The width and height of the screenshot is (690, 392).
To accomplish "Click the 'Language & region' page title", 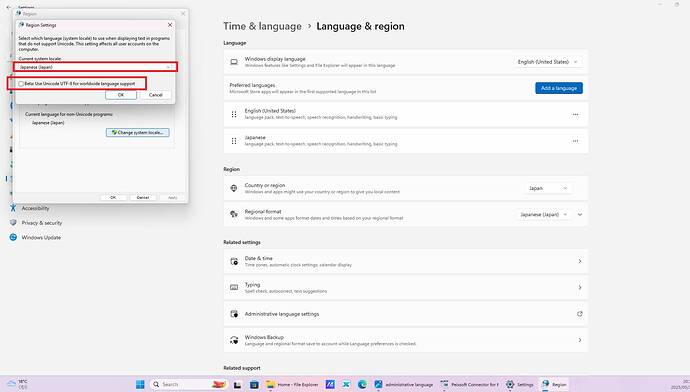I will point(360,26).
